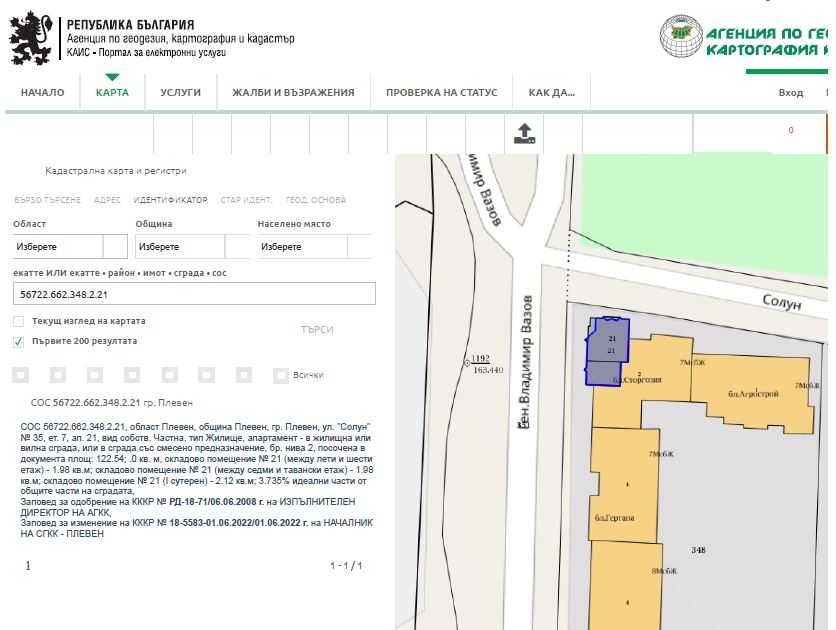
Task: Switch to the АДРЕС search tab
Action: coord(107,200)
